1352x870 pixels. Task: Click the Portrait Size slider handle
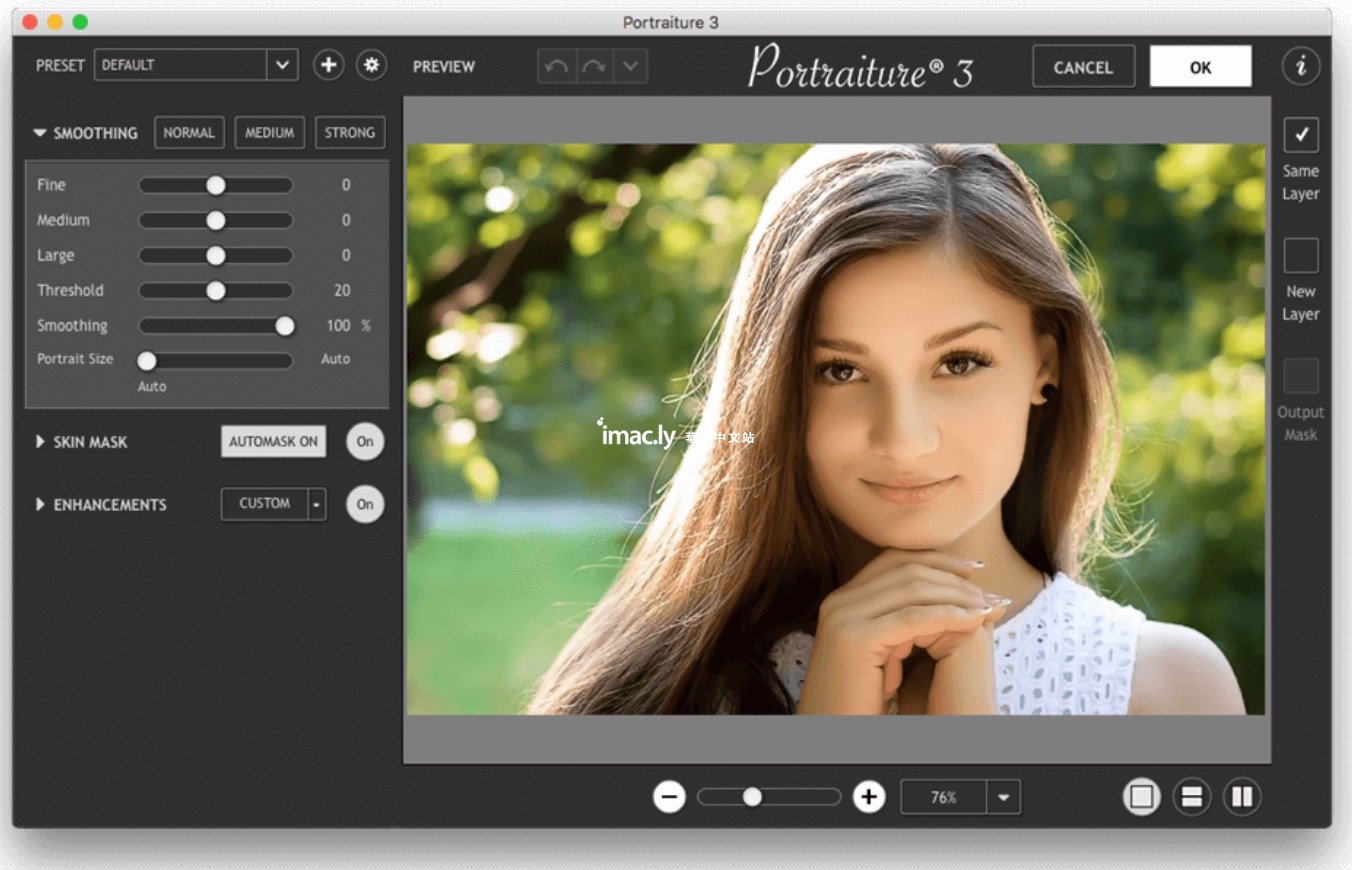click(147, 360)
